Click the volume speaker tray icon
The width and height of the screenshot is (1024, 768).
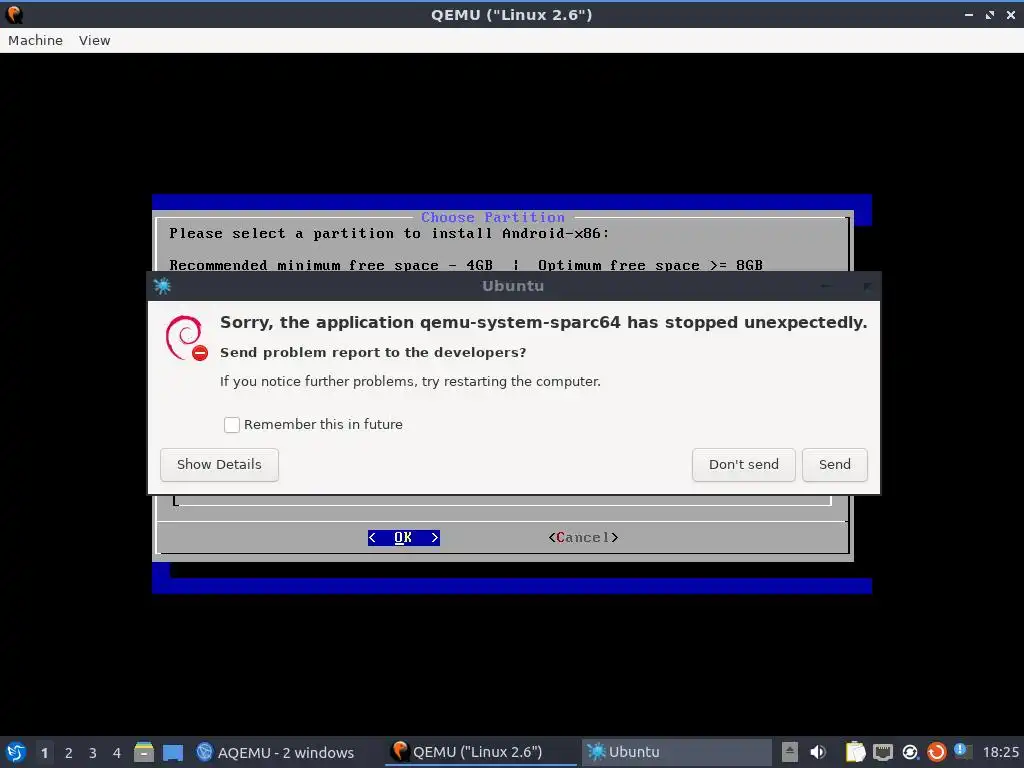coord(818,752)
